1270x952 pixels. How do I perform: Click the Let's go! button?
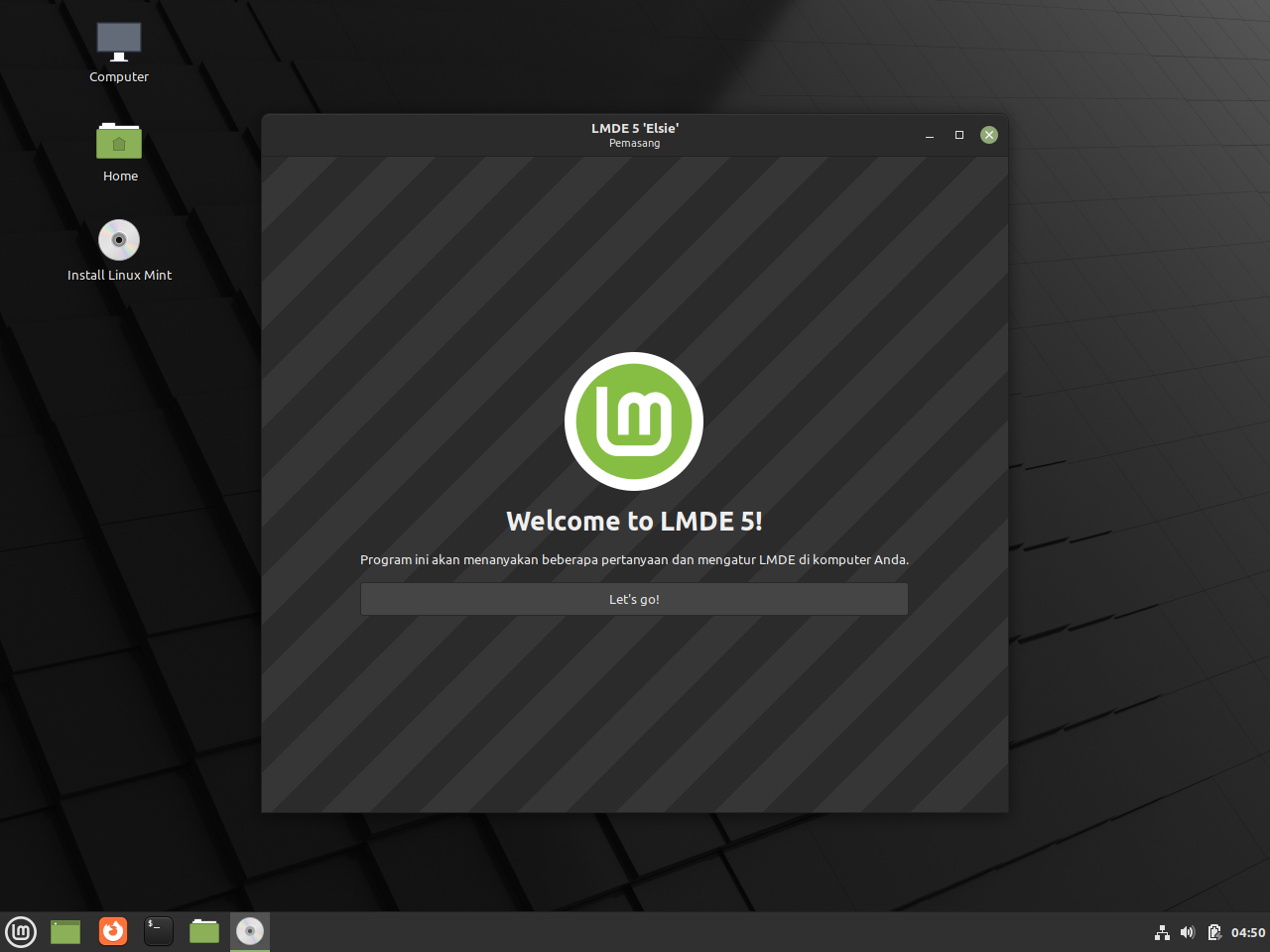tap(634, 599)
